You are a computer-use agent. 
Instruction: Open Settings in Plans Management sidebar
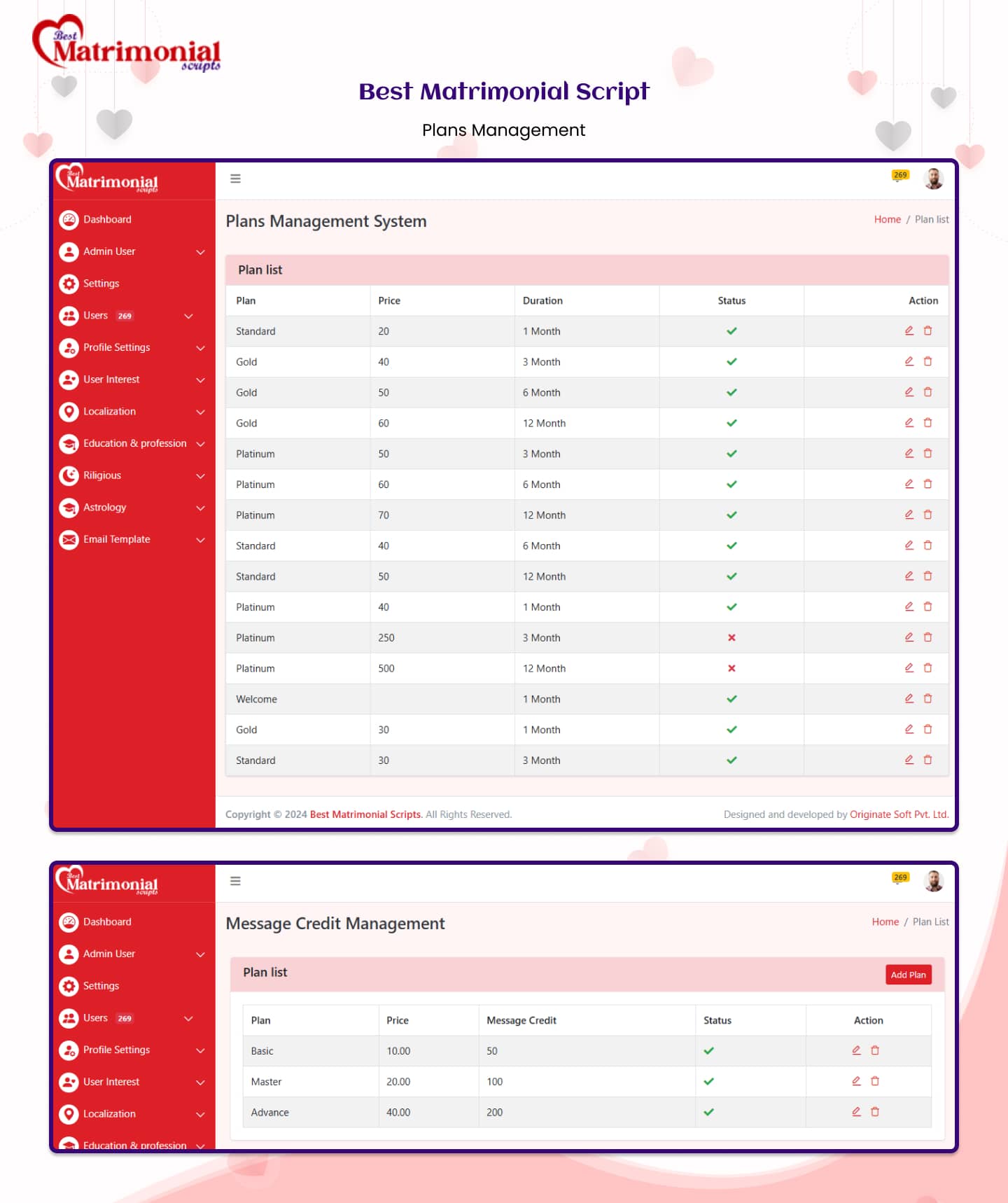pos(101,284)
